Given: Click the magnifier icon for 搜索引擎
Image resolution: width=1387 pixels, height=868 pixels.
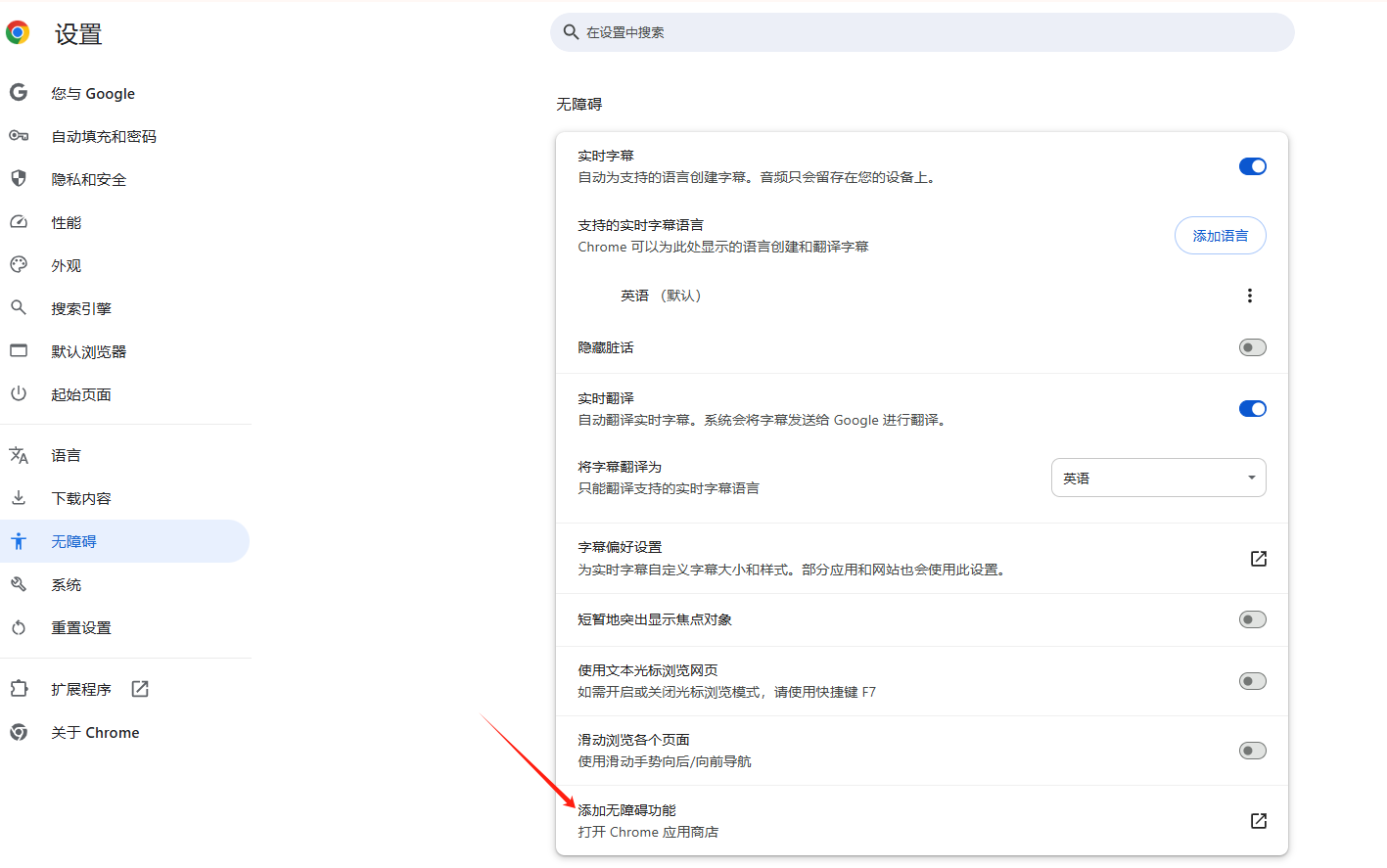Looking at the screenshot, I should 19,307.
